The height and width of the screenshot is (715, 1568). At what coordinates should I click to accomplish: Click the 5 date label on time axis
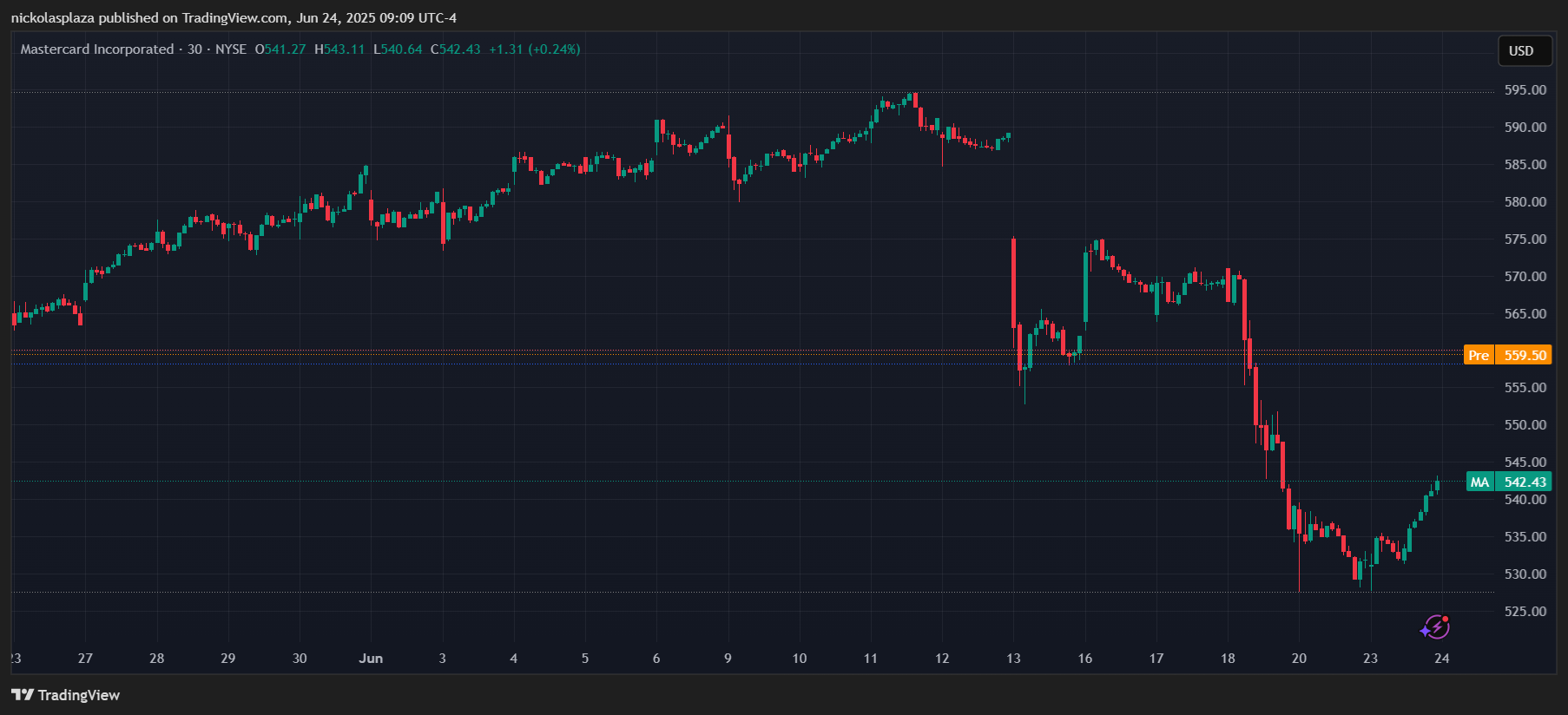click(x=585, y=659)
